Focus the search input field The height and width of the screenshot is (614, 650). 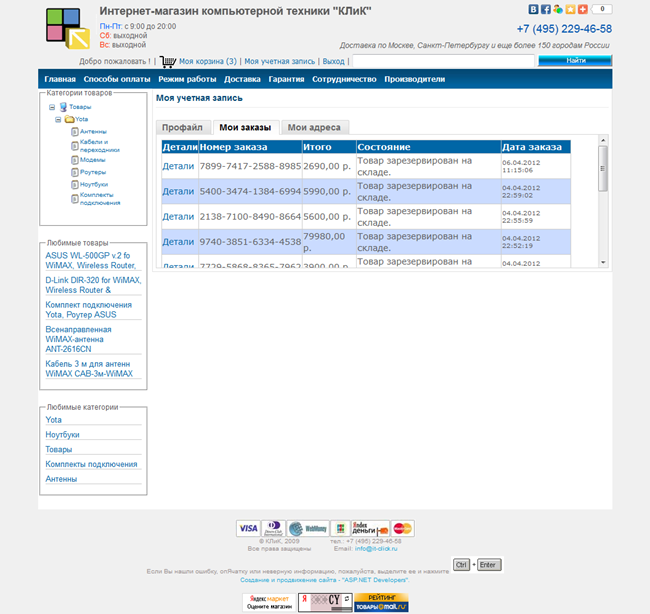click(x=443, y=61)
